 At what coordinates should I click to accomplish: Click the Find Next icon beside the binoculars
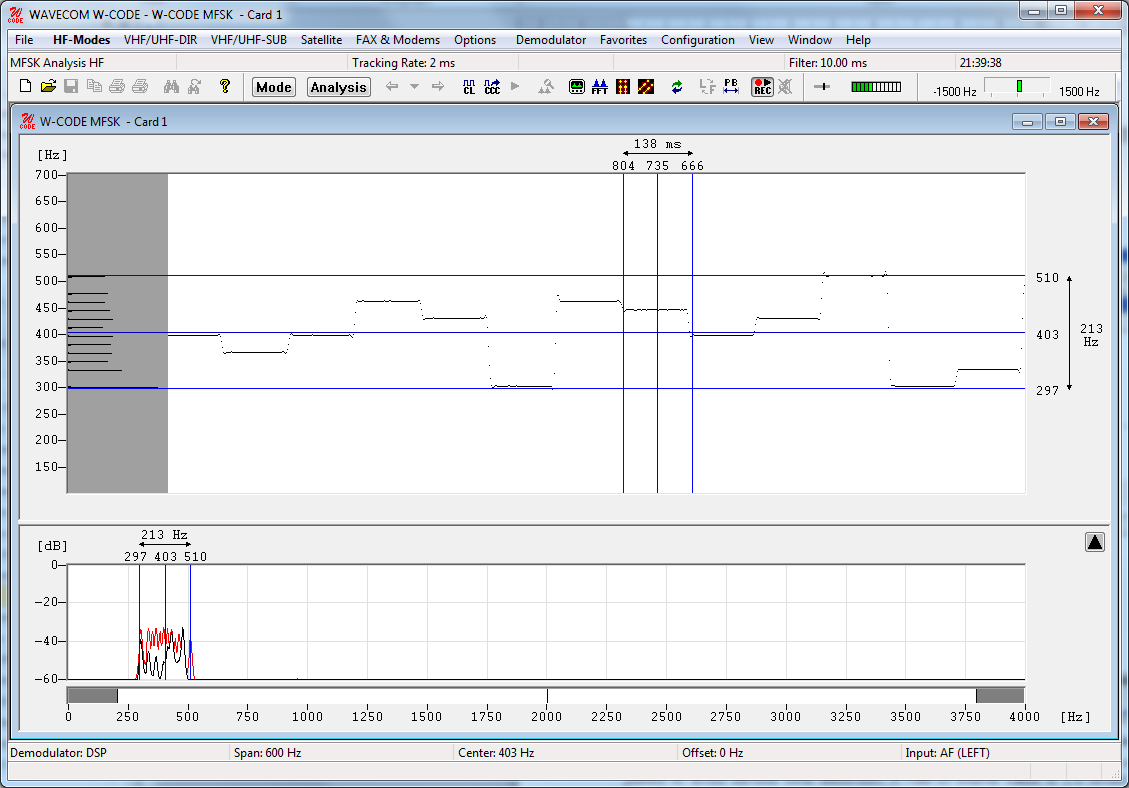[194, 86]
